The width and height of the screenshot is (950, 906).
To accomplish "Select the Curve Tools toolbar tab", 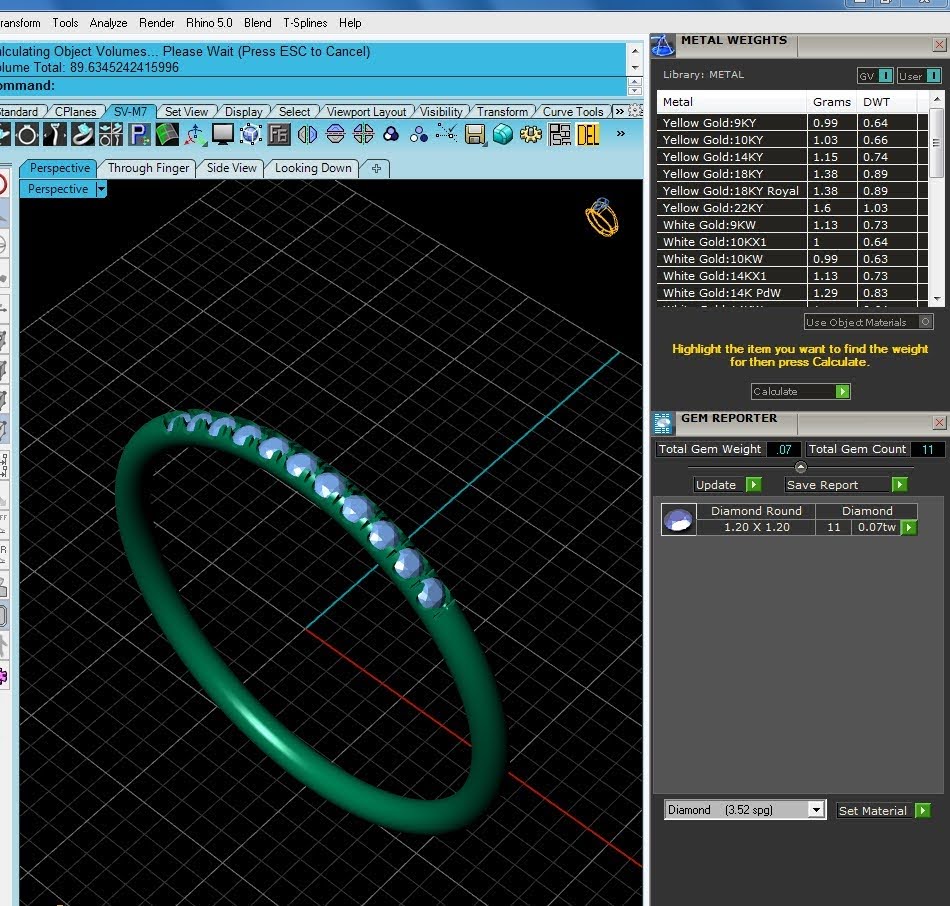I will pyautogui.click(x=573, y=112).
